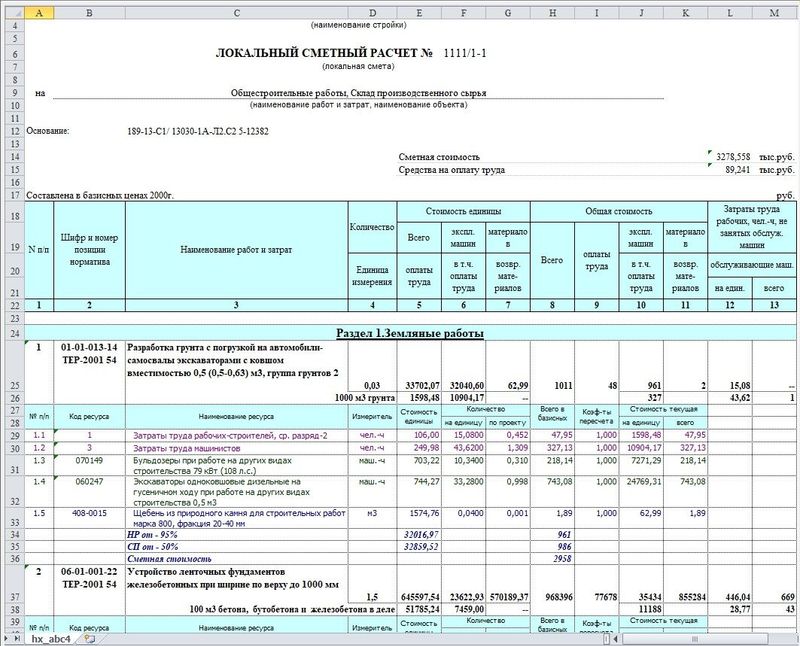Click the estimate number '1111/1-1'
The height and width of the screenshot is (646, 800).
coord(465,53)
